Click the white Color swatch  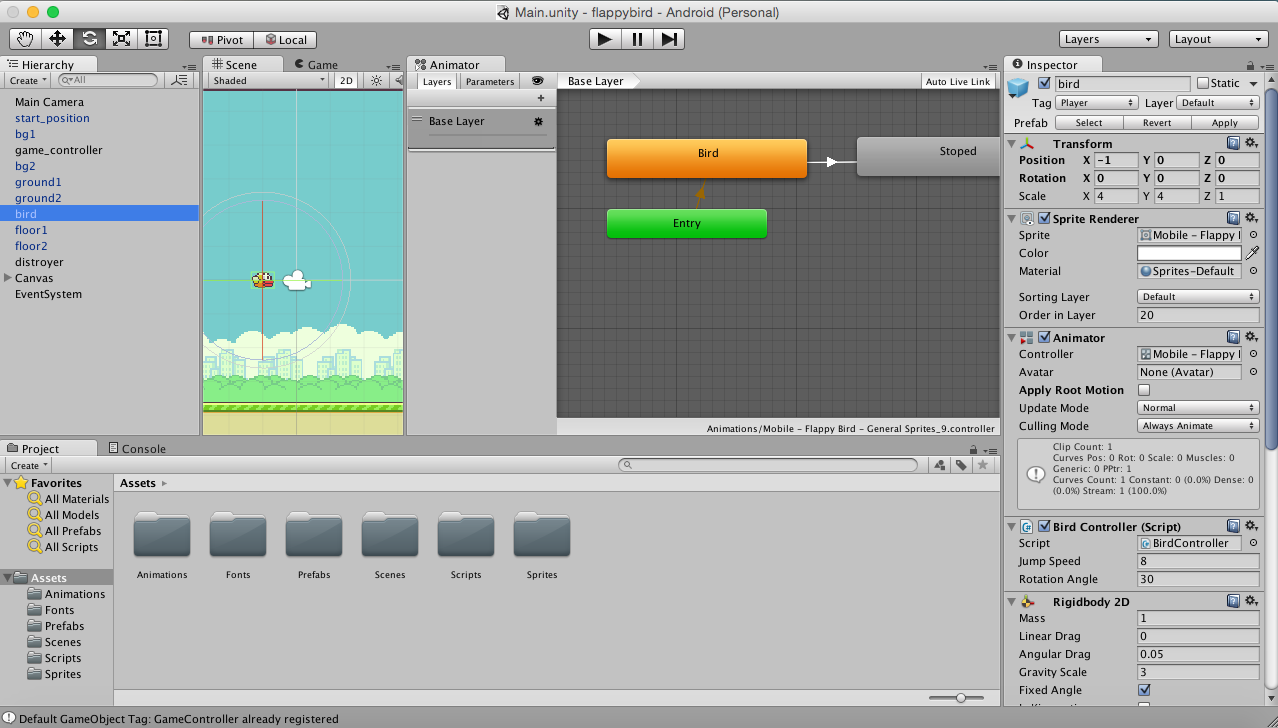(x=1189, y=253)
